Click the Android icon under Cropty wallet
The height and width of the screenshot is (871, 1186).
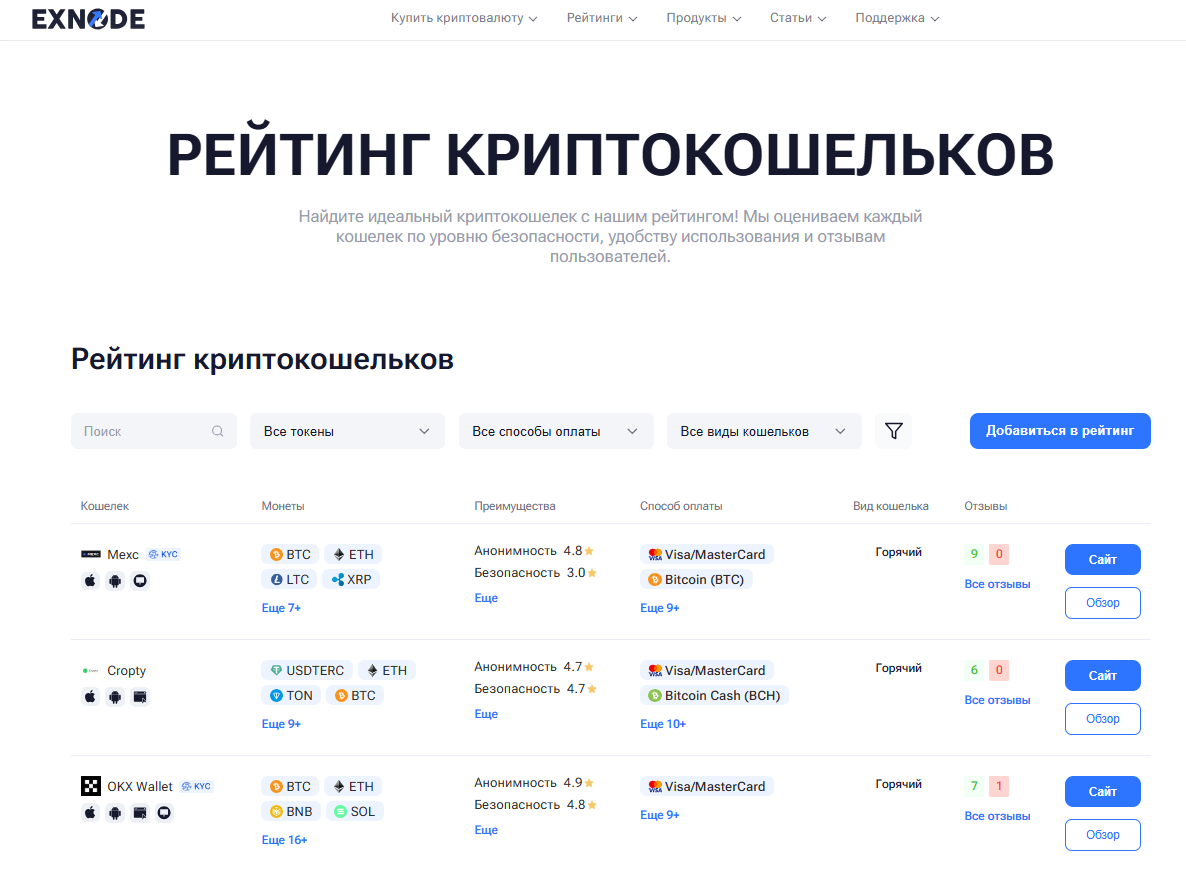(115, 697)
